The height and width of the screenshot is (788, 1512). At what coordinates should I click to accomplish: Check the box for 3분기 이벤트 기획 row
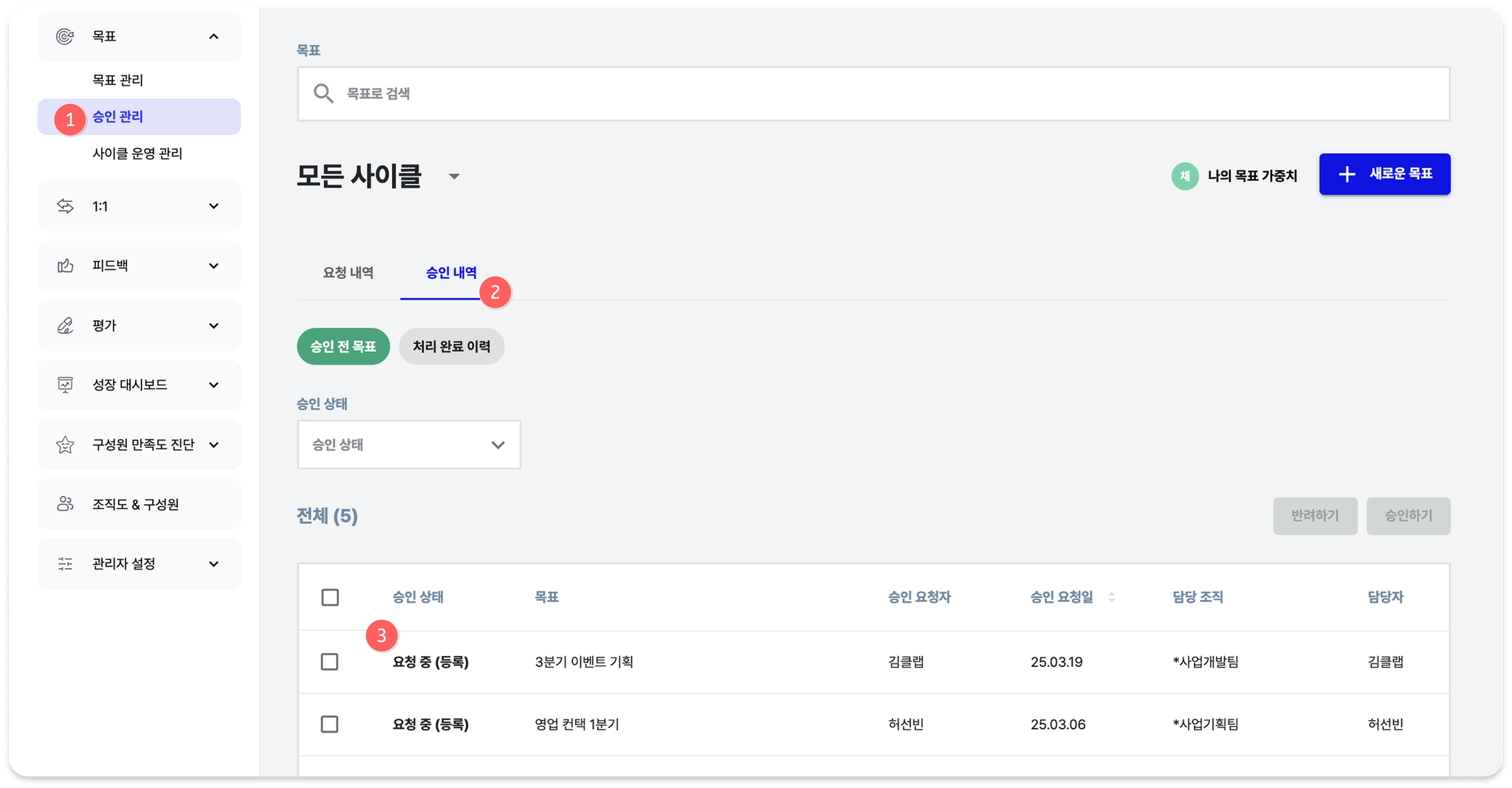(330, 662)
